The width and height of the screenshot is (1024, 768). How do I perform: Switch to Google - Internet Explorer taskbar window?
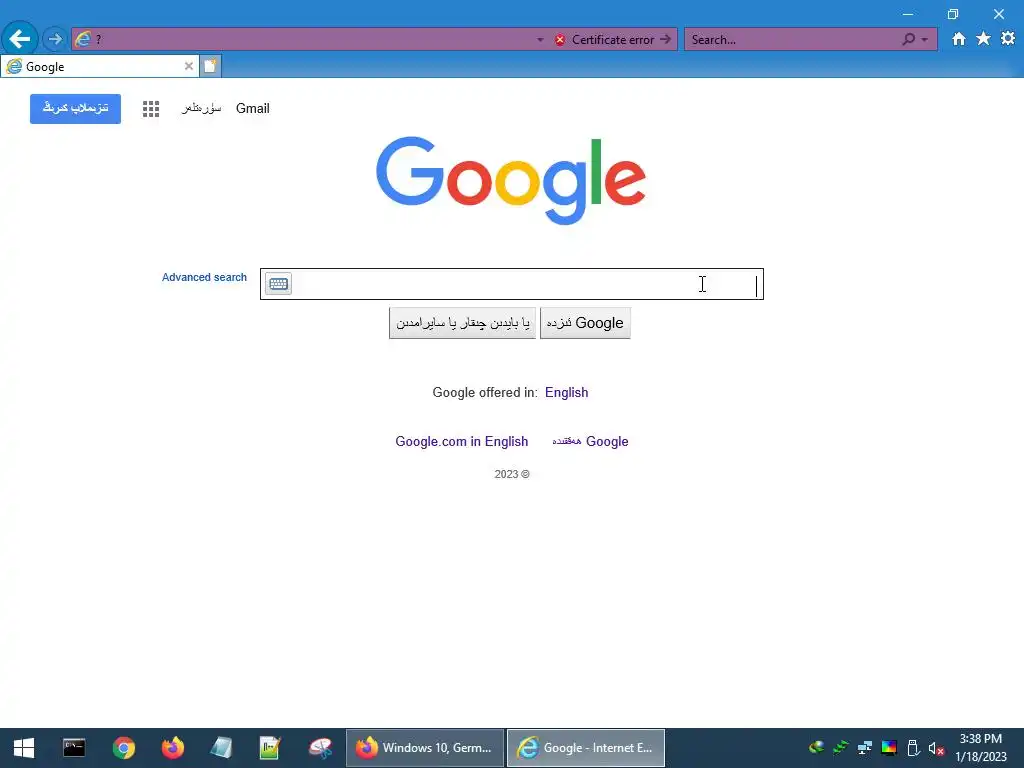(x=586, y=748)
